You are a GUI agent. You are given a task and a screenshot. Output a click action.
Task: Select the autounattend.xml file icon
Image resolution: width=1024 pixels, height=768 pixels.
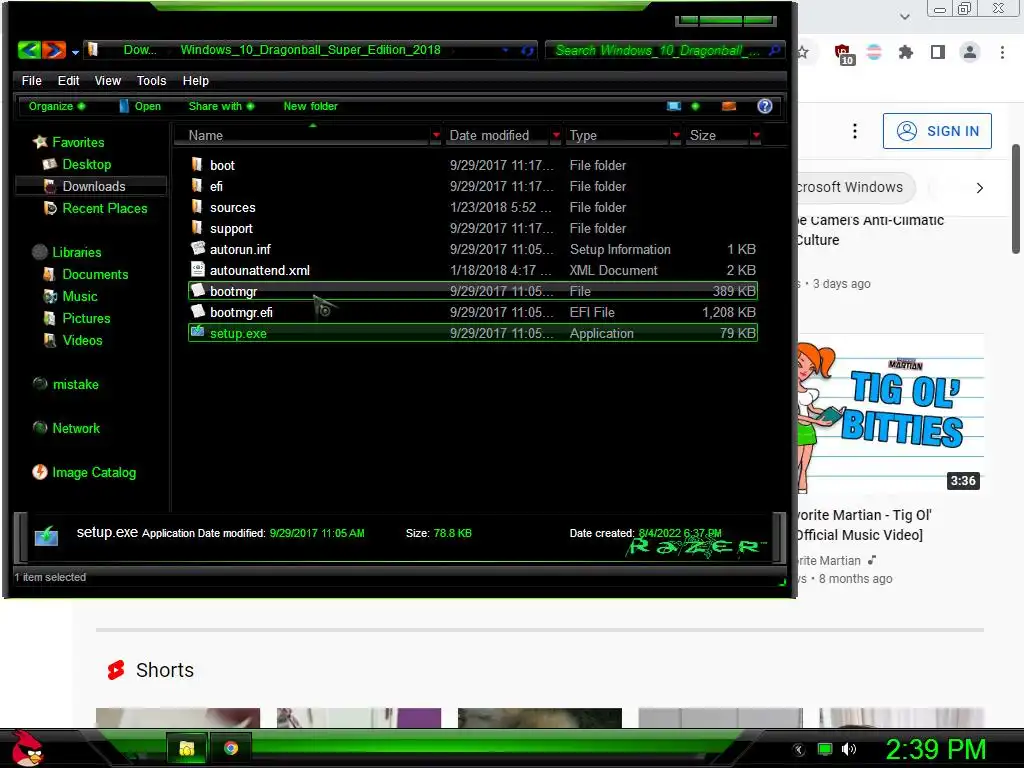[198, 269]
